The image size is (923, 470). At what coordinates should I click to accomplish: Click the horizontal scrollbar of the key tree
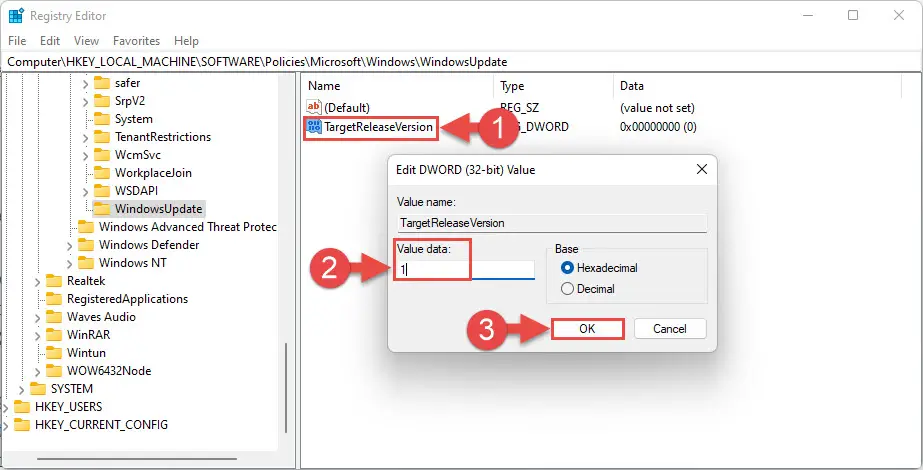(137, 459)
